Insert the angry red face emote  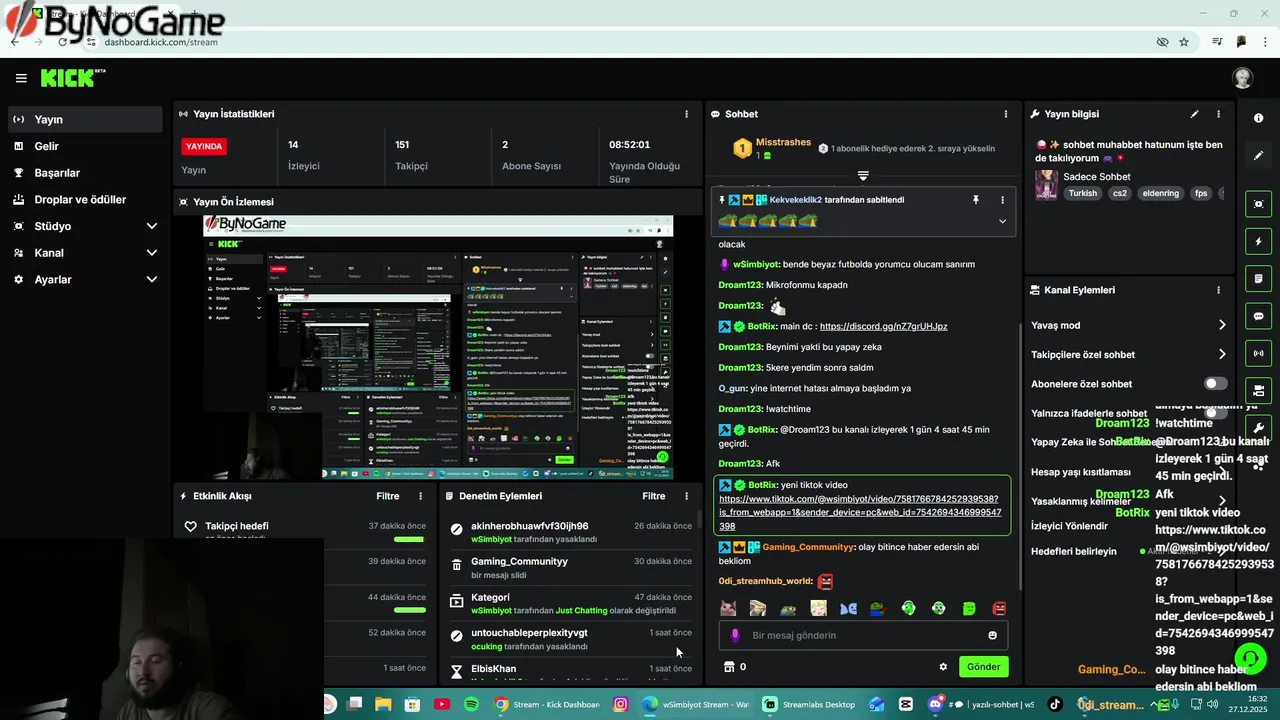click(999, 608)
